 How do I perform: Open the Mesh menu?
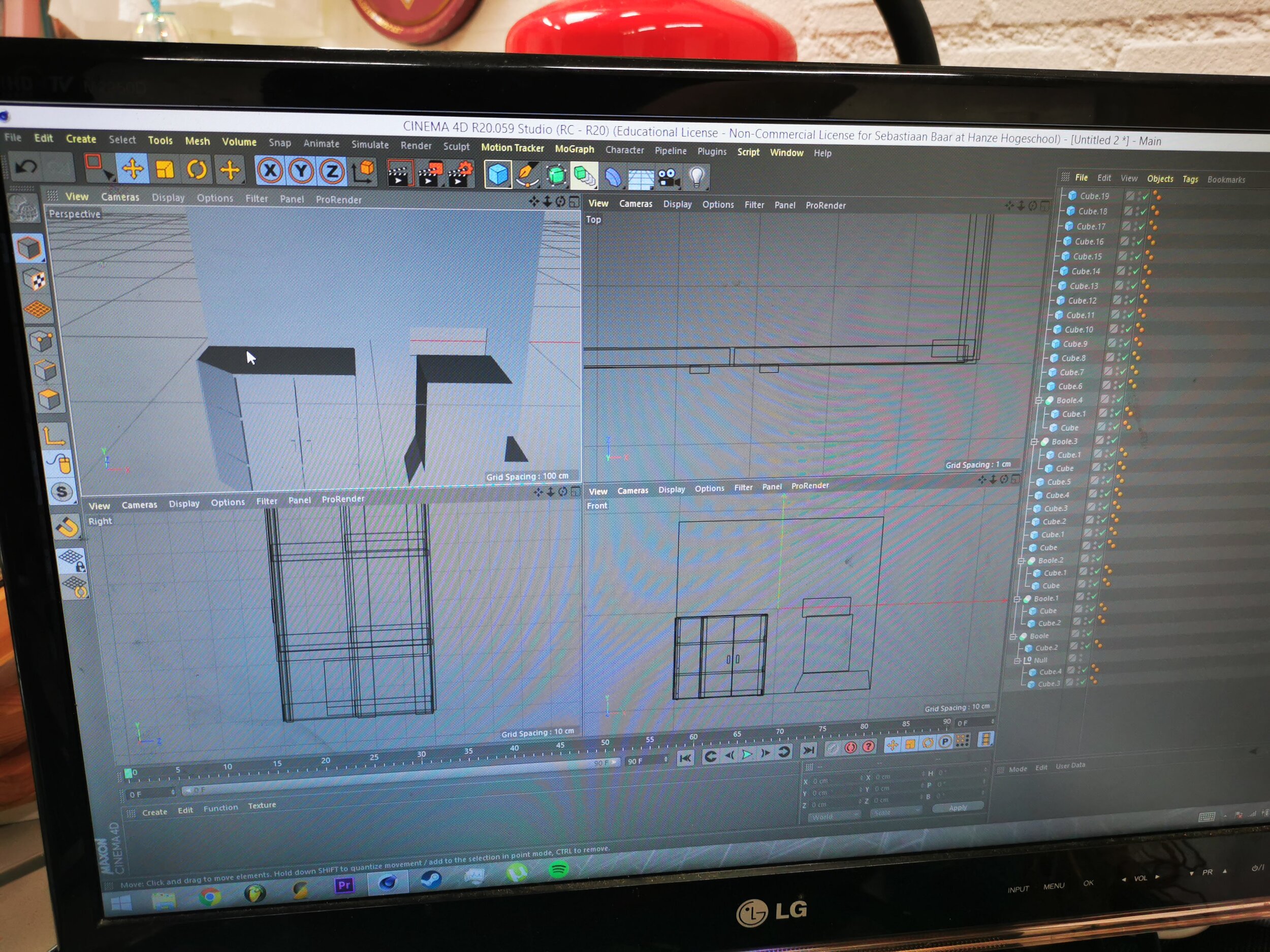(x=197, y=141)
